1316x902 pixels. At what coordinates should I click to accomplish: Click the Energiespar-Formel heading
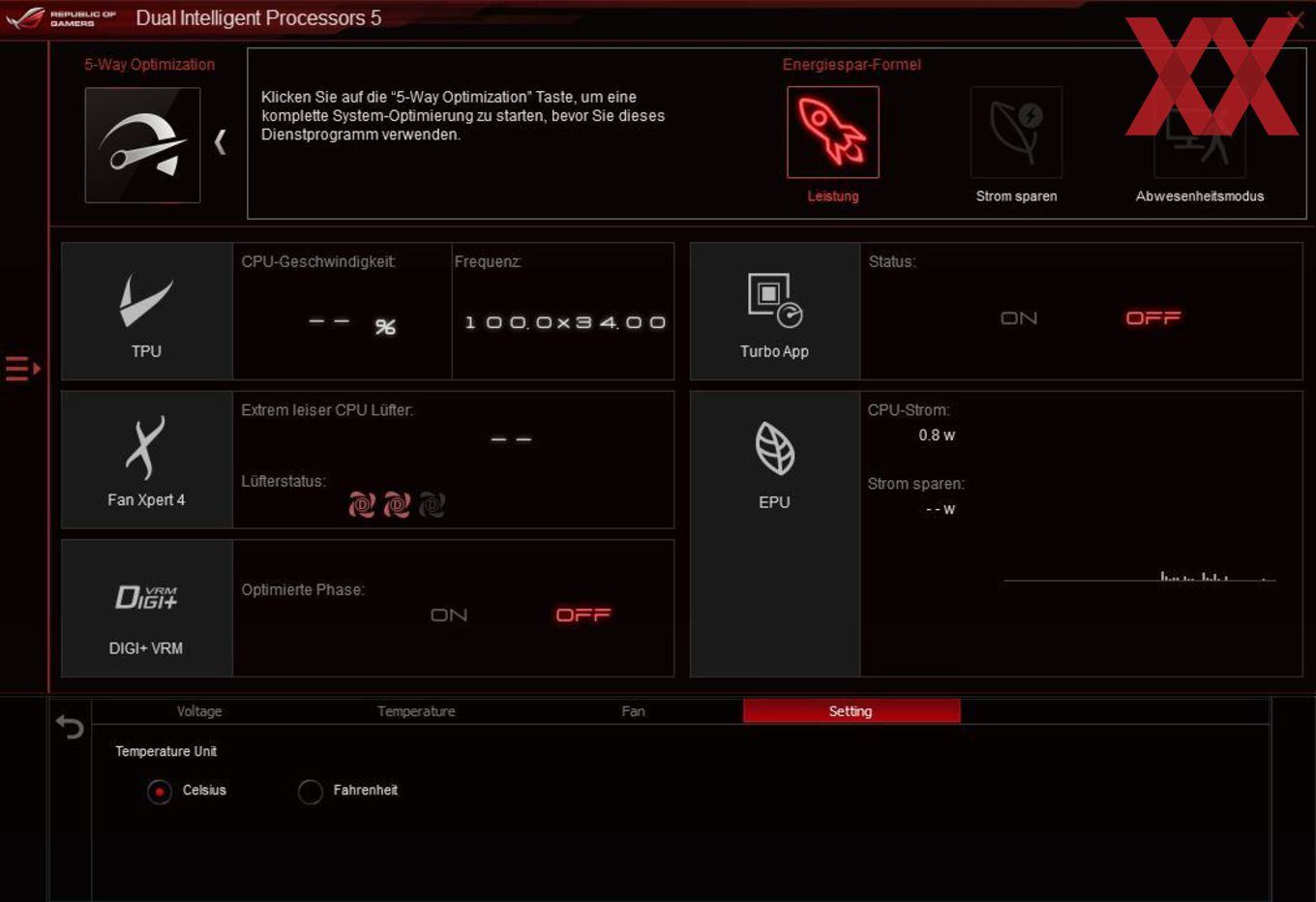852,65
